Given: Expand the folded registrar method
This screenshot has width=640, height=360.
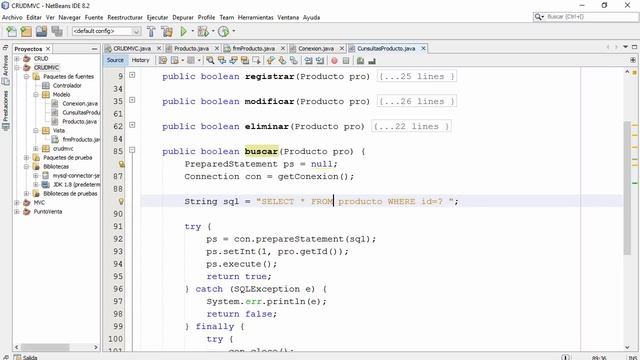Looking at the screenshot, I should pyautogui.click(x=132, y=75).
